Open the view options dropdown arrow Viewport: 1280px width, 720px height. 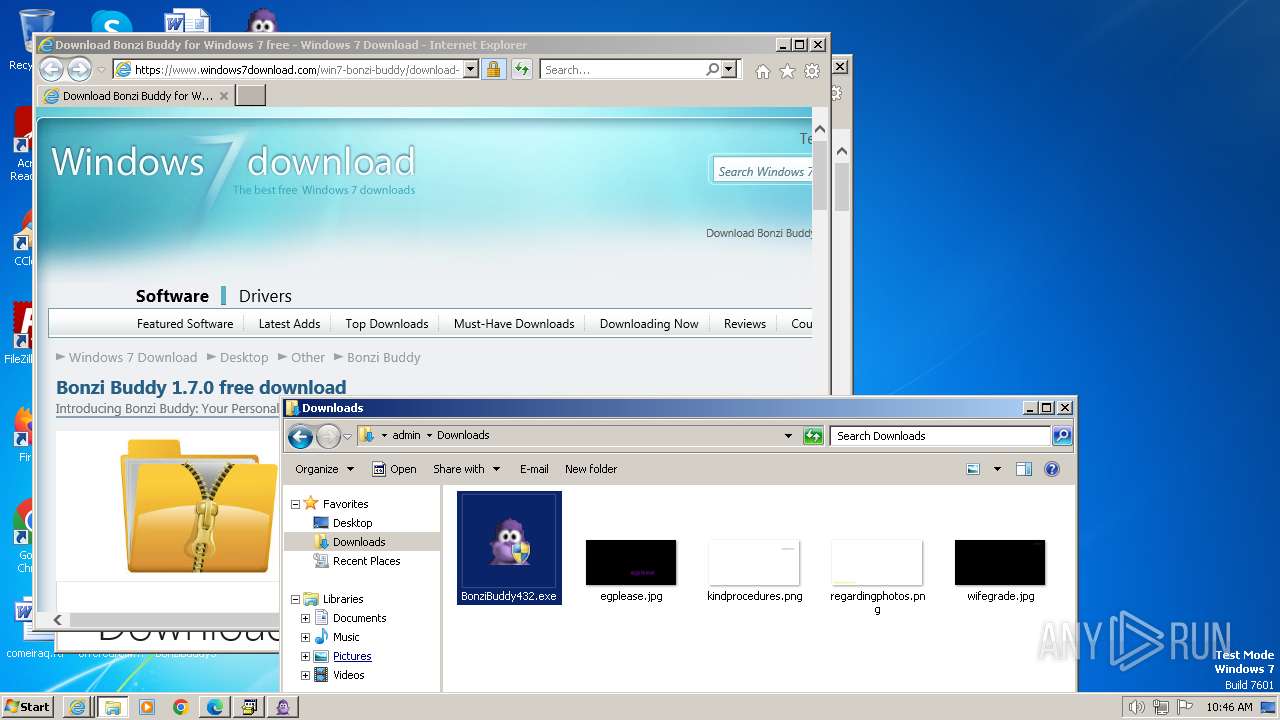(x=997, y=469)
